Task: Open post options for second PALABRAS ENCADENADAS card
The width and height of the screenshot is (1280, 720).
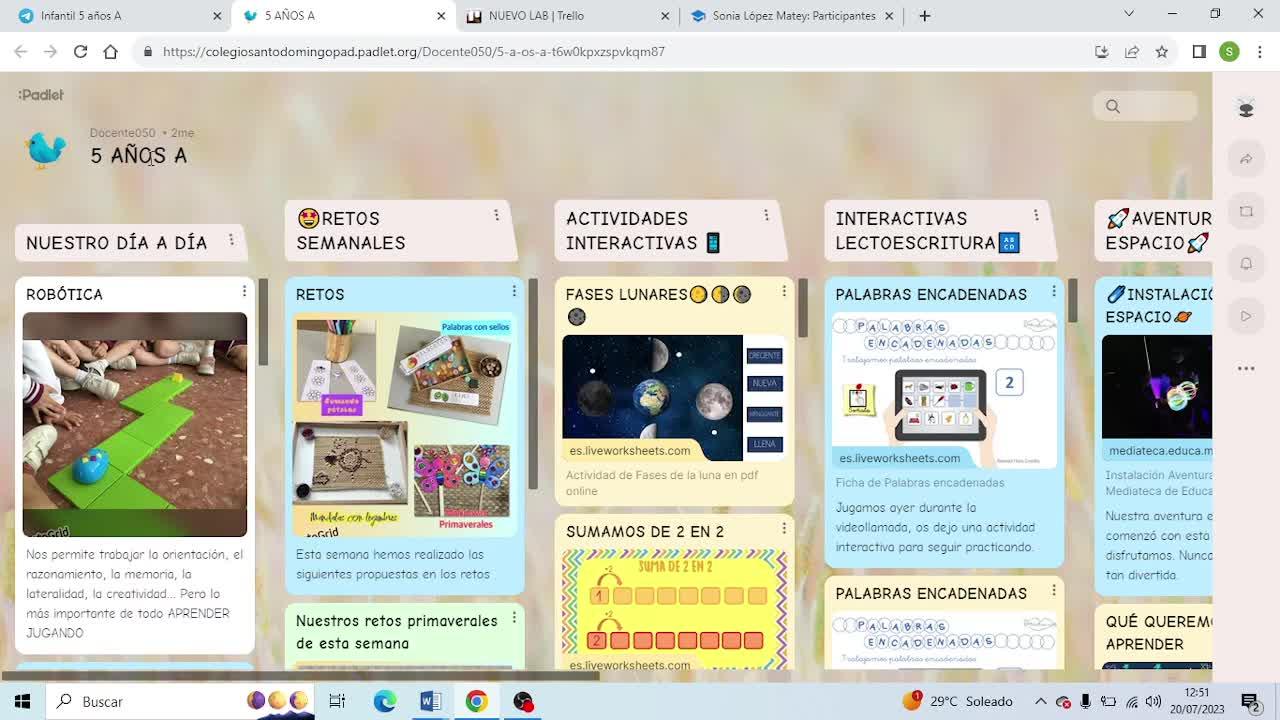Action: [x=1053, y=590]
